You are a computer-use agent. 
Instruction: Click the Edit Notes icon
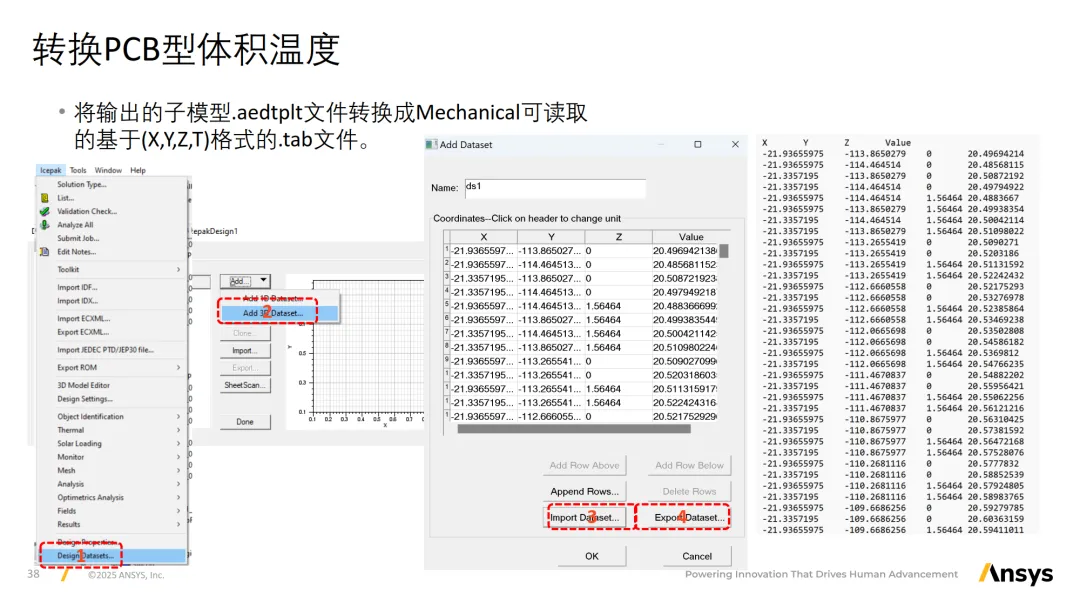[x=45, y=251]
